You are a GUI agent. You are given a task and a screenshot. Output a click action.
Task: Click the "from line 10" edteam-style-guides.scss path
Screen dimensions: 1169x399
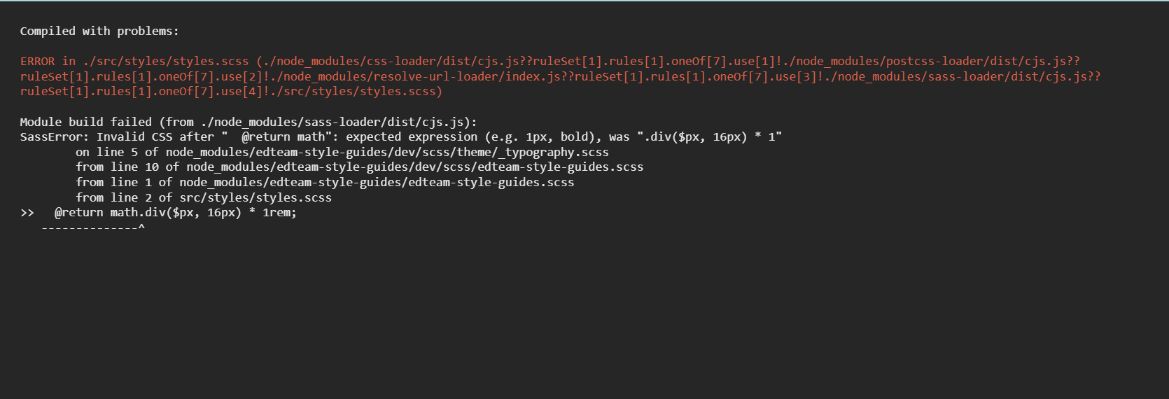(359, 167)
